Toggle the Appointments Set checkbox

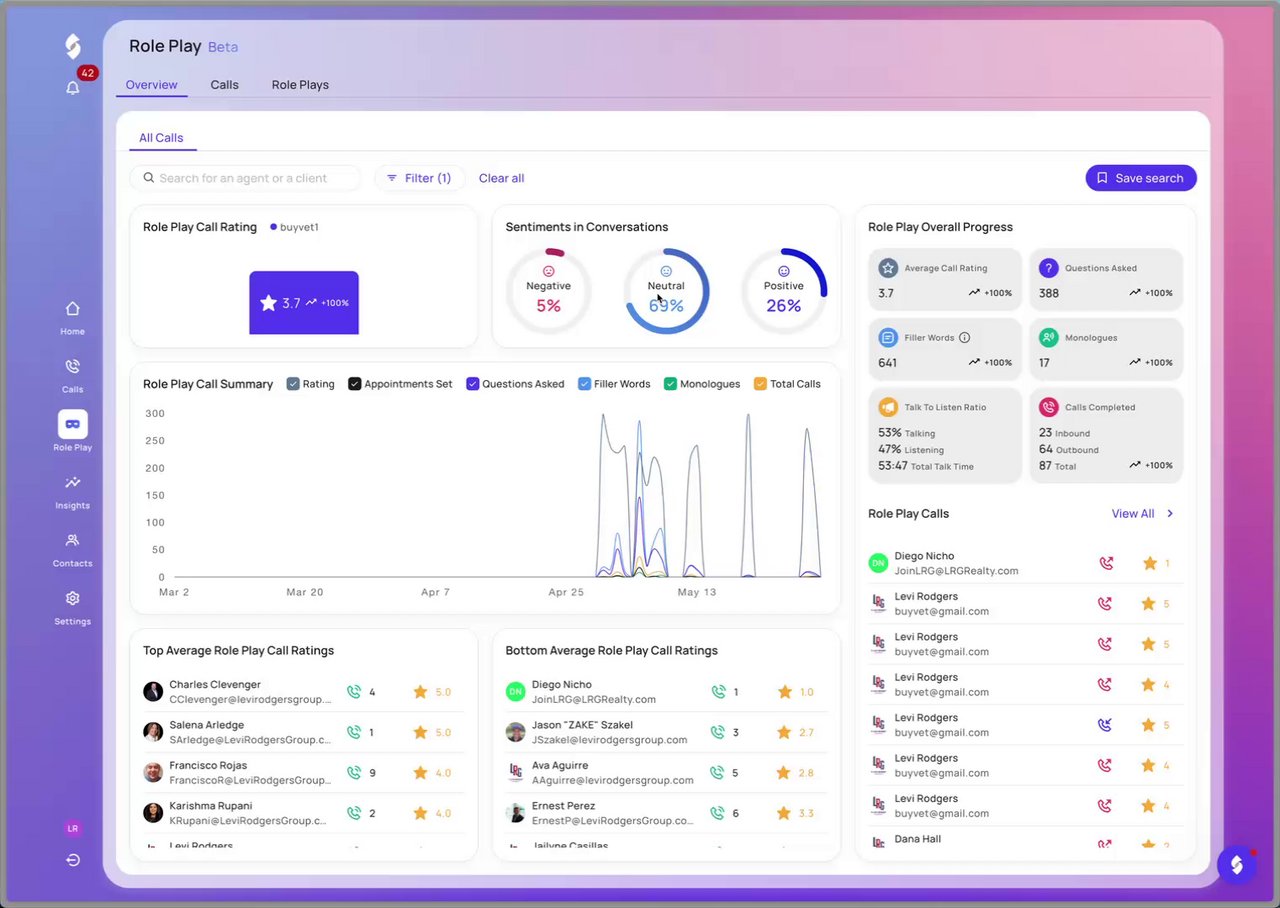tap(355, 384)
